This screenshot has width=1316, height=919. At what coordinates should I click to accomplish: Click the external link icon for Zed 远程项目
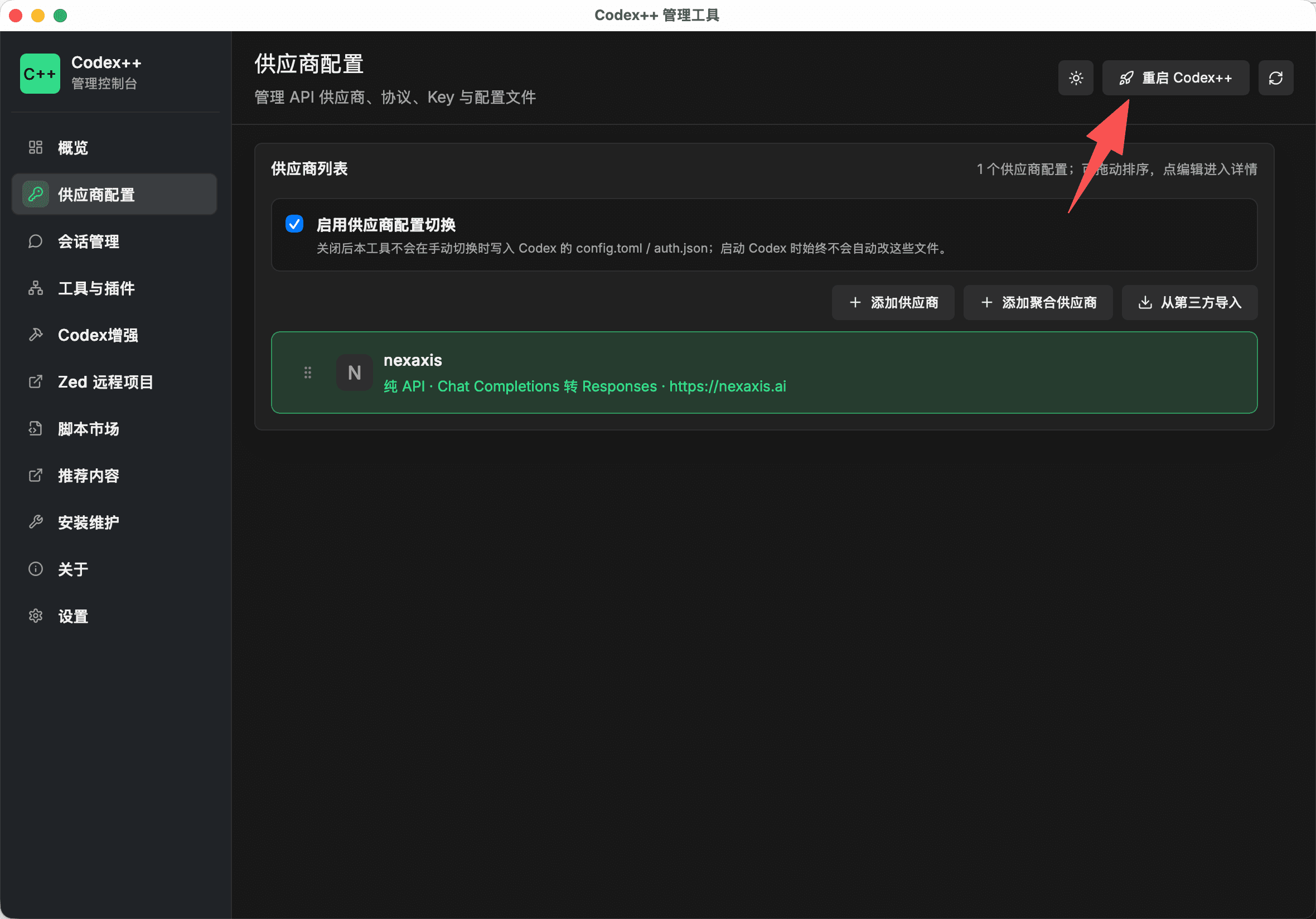click(36, 382)
